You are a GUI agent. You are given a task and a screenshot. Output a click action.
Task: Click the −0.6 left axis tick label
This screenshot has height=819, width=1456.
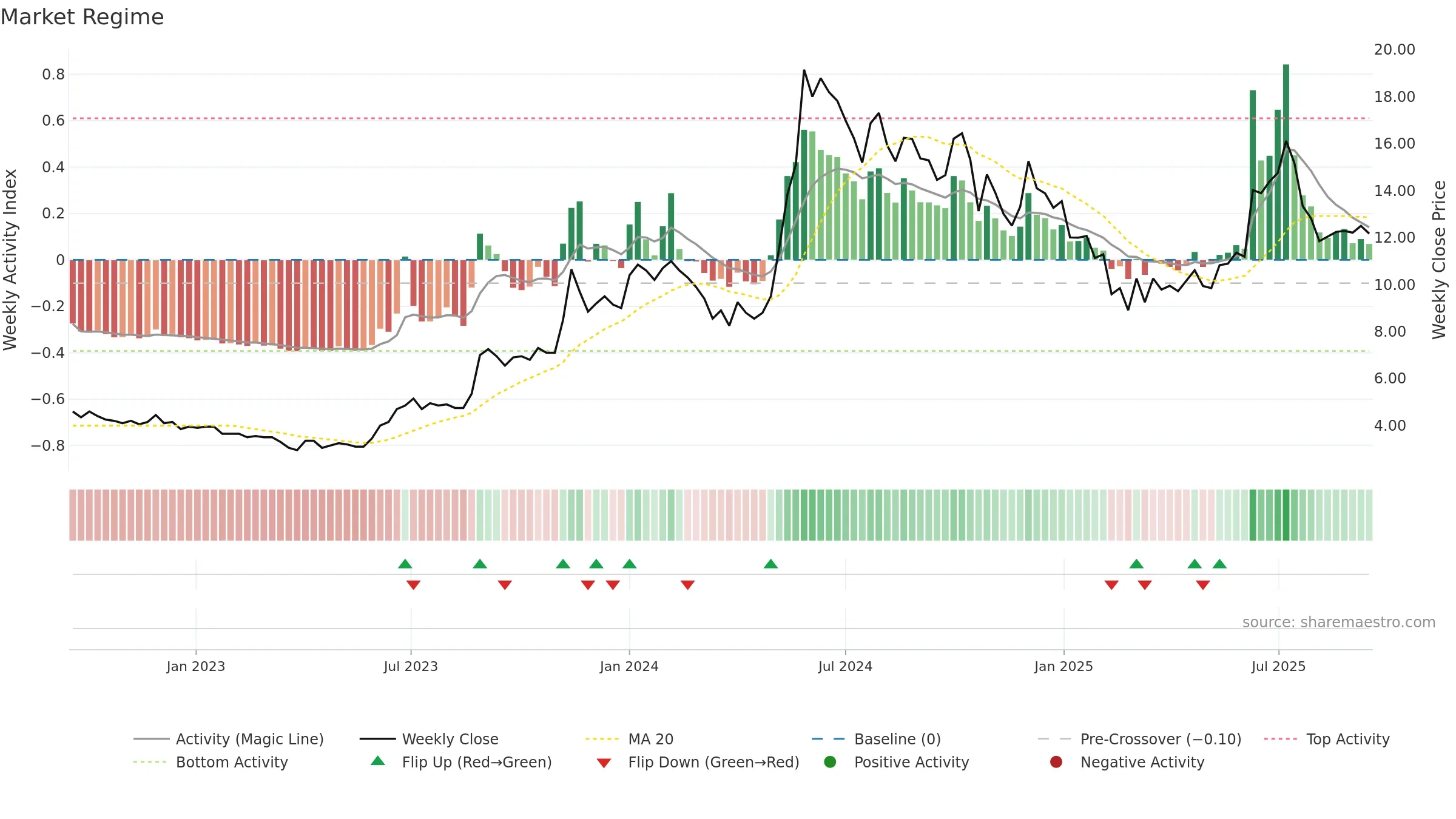point(48,399)
